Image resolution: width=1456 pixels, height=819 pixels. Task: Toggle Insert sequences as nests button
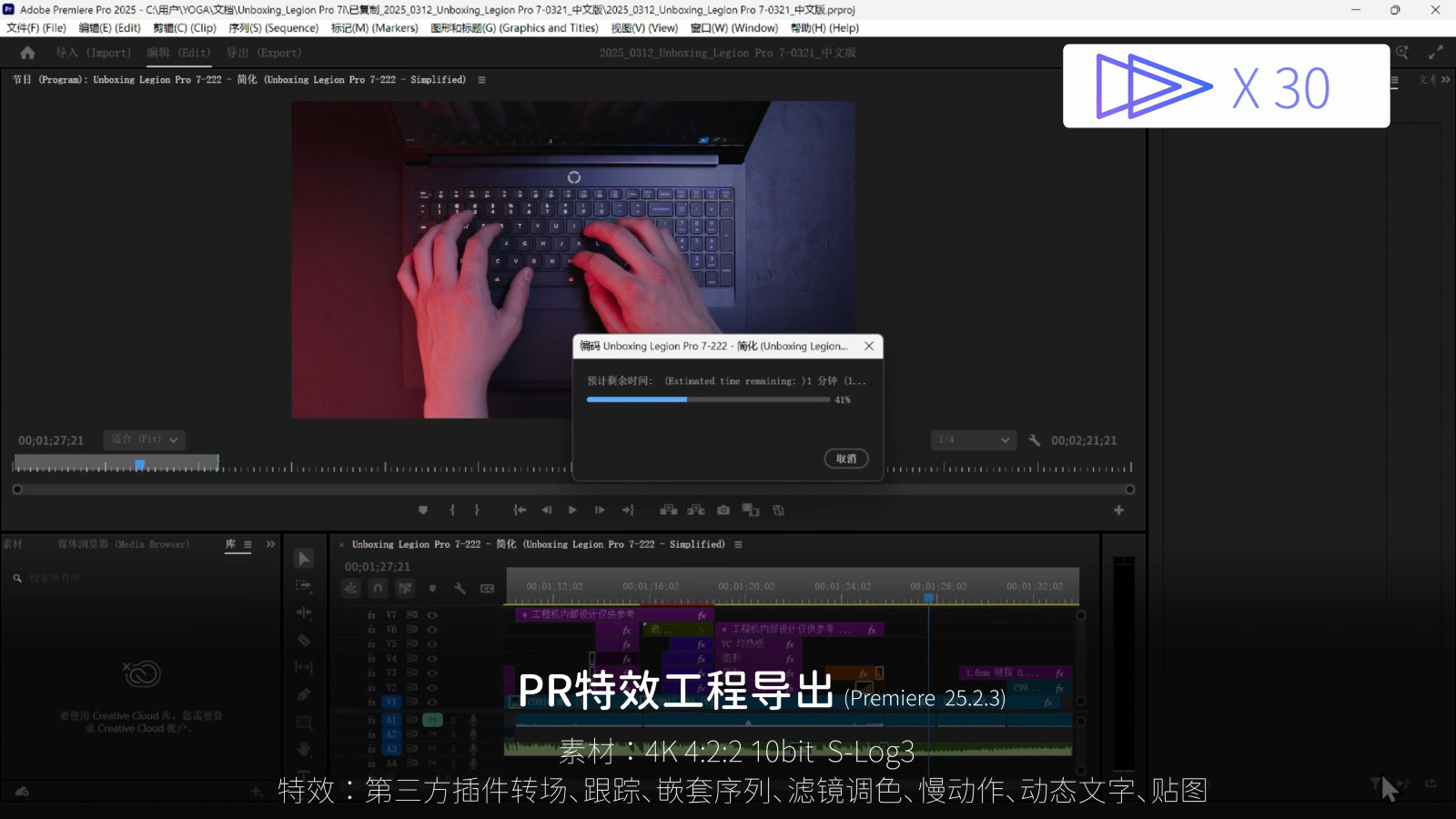click(x=350, y=589)
